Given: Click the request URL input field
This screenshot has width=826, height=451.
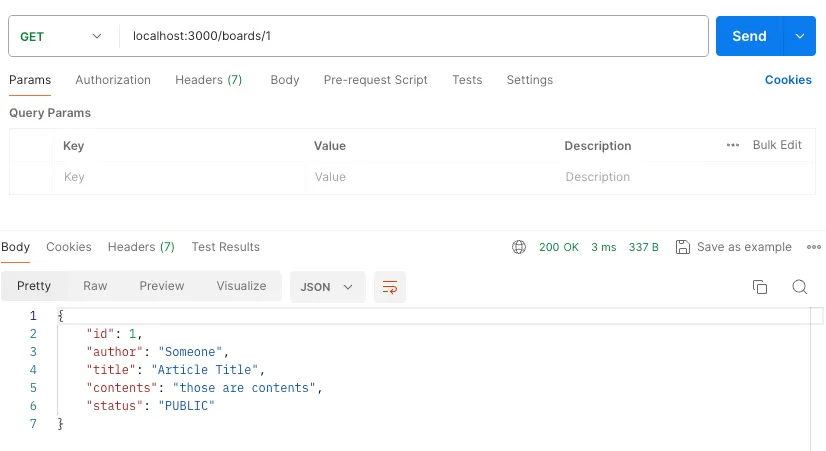Looking at the screenshot, I should [410, 36].
